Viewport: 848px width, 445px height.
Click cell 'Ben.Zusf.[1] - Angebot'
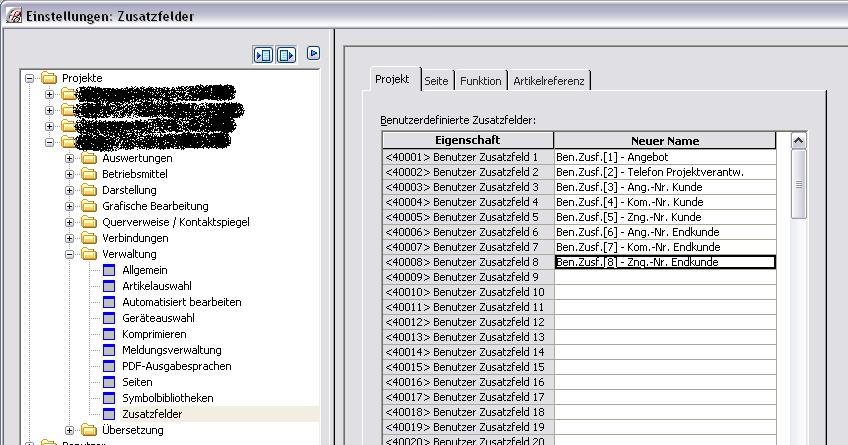[x=665, y=157]
